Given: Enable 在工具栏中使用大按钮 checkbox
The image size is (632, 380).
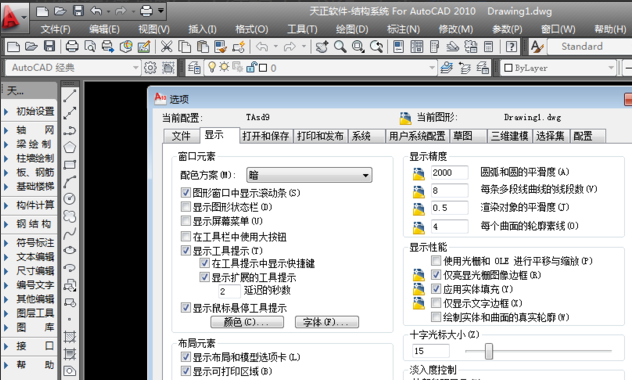Looking at the screenshot, I should point(186,236).
